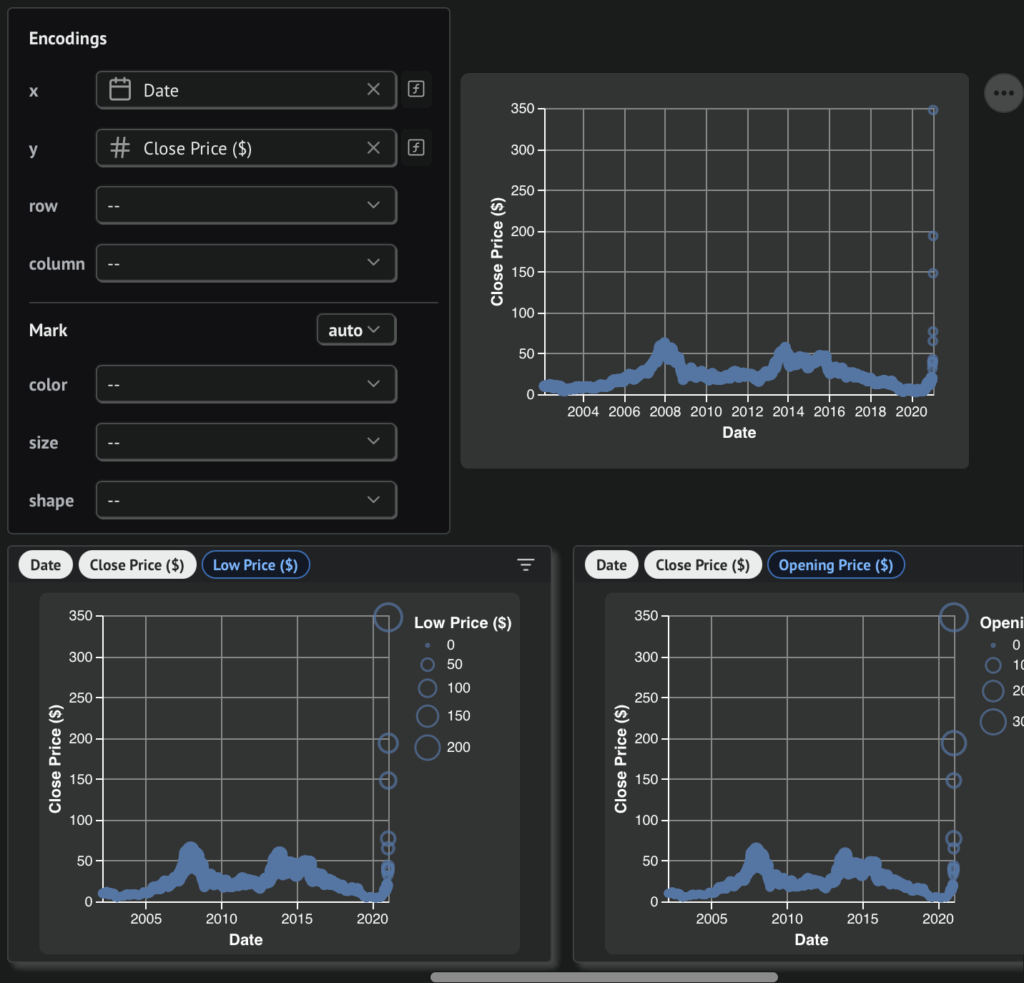Click the calendar icon in Date field
Image resolution: width=1024 pixels, height=983 pixels.
click(x=120, y=90)
